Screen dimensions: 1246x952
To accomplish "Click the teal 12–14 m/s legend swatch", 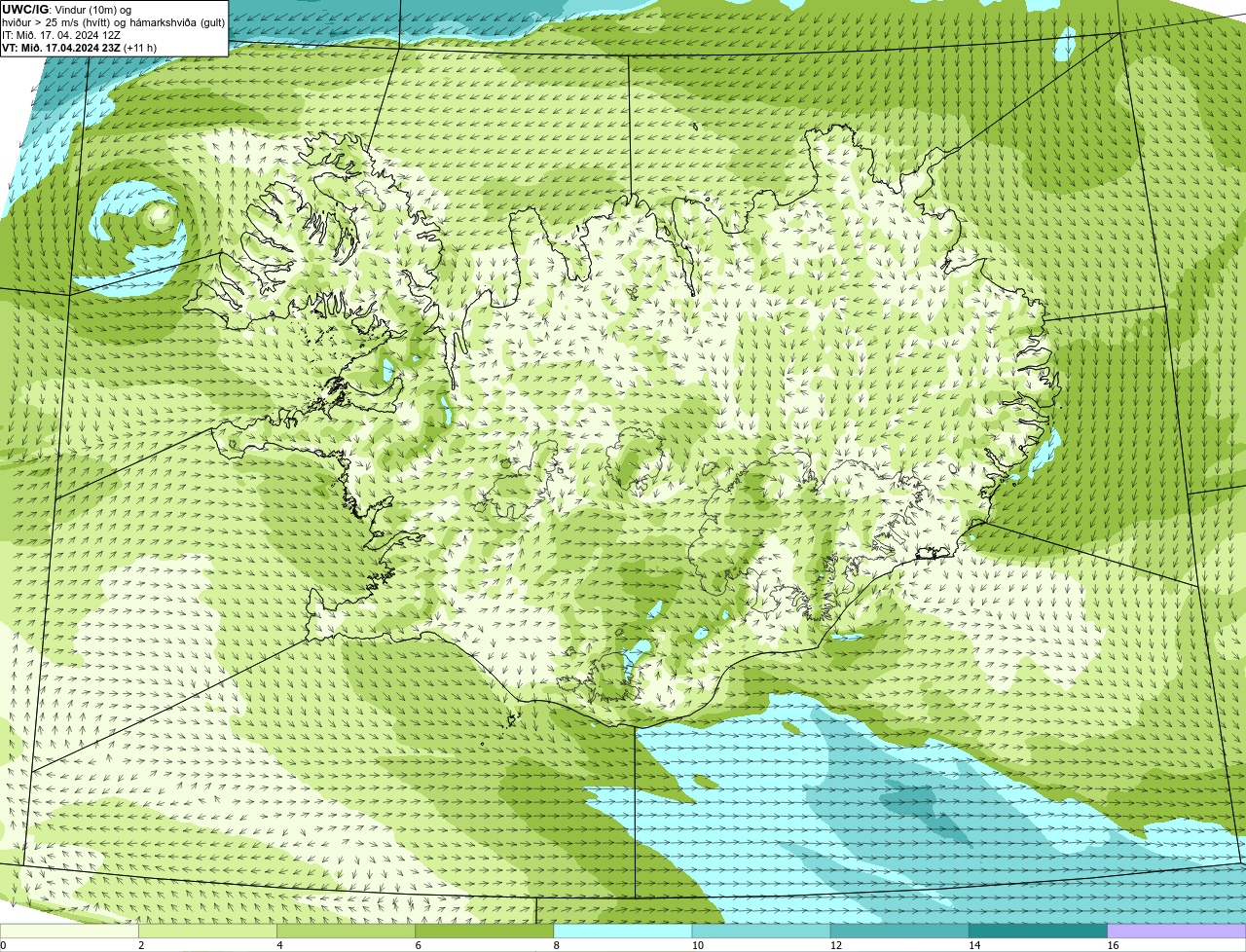I will 899,931.
